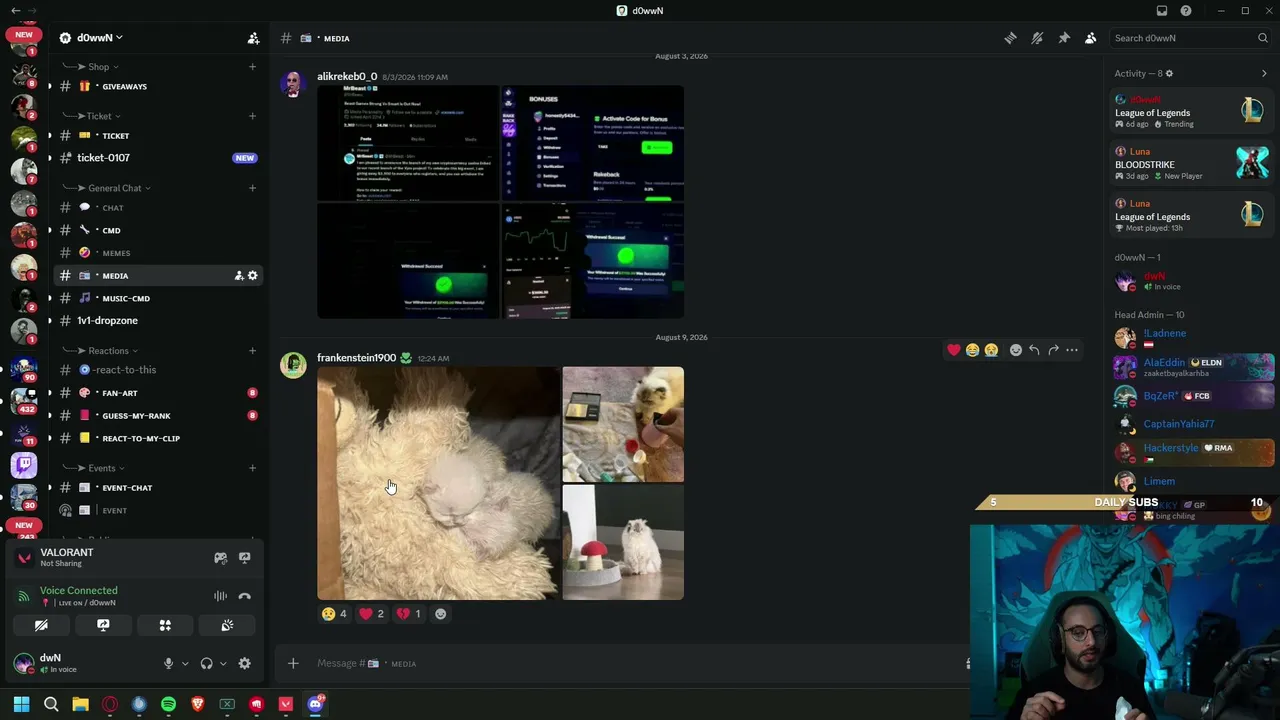The height and width of the screenshot is (720, 1280).
Task: Open the activities launcher button
Action: coord(165,626)
